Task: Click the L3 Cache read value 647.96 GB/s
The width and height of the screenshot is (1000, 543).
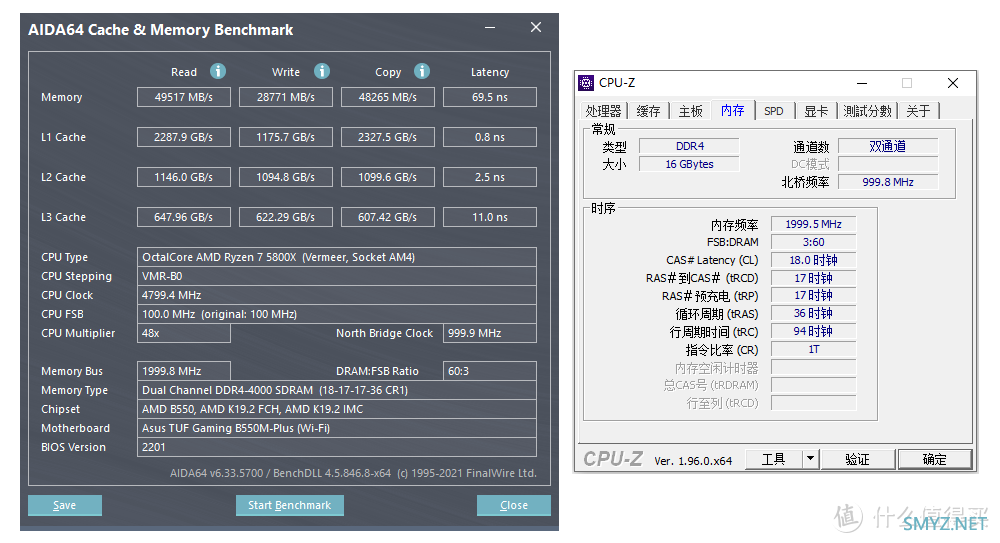Action: pos(184,217)
